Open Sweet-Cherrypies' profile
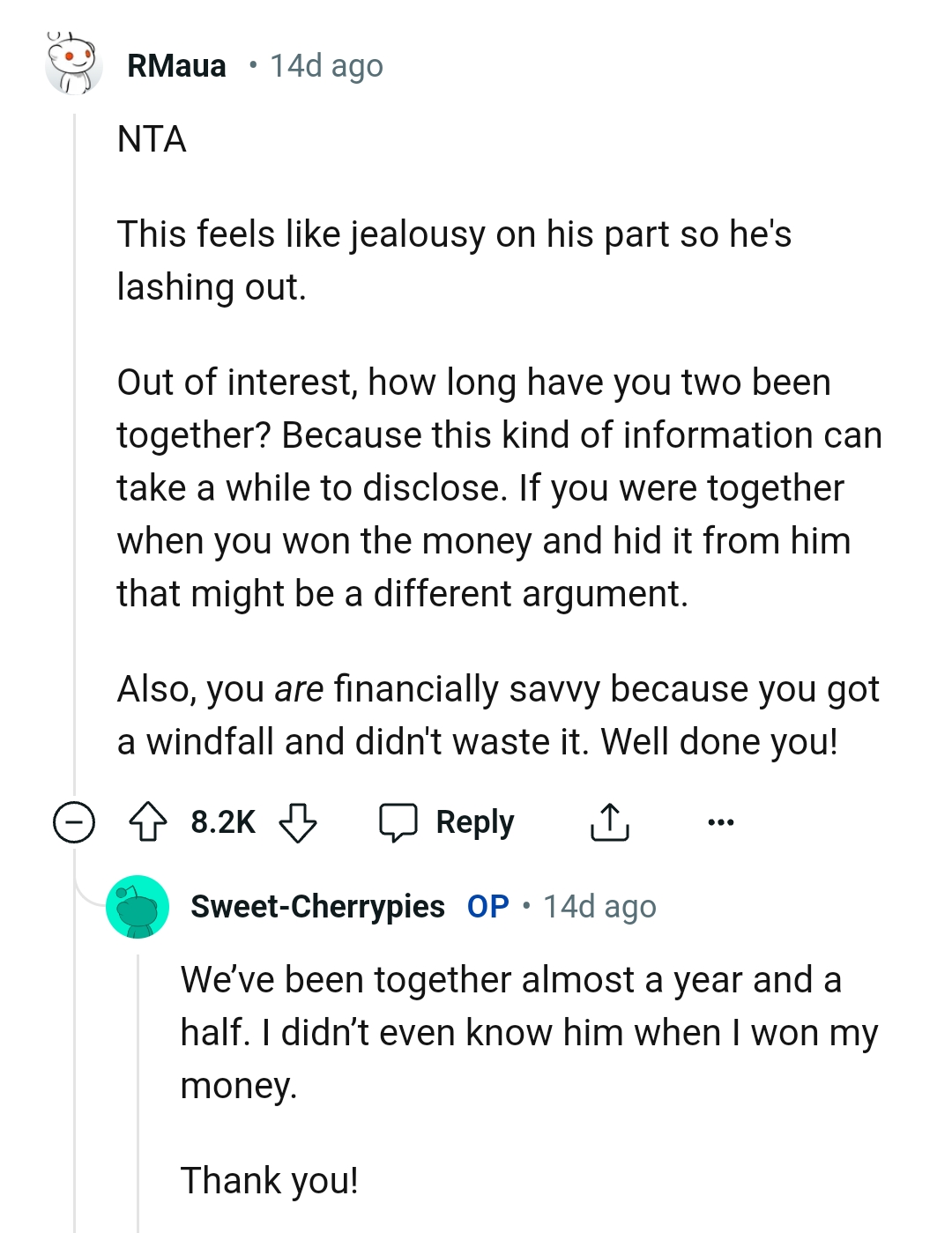 pos(318,905)
